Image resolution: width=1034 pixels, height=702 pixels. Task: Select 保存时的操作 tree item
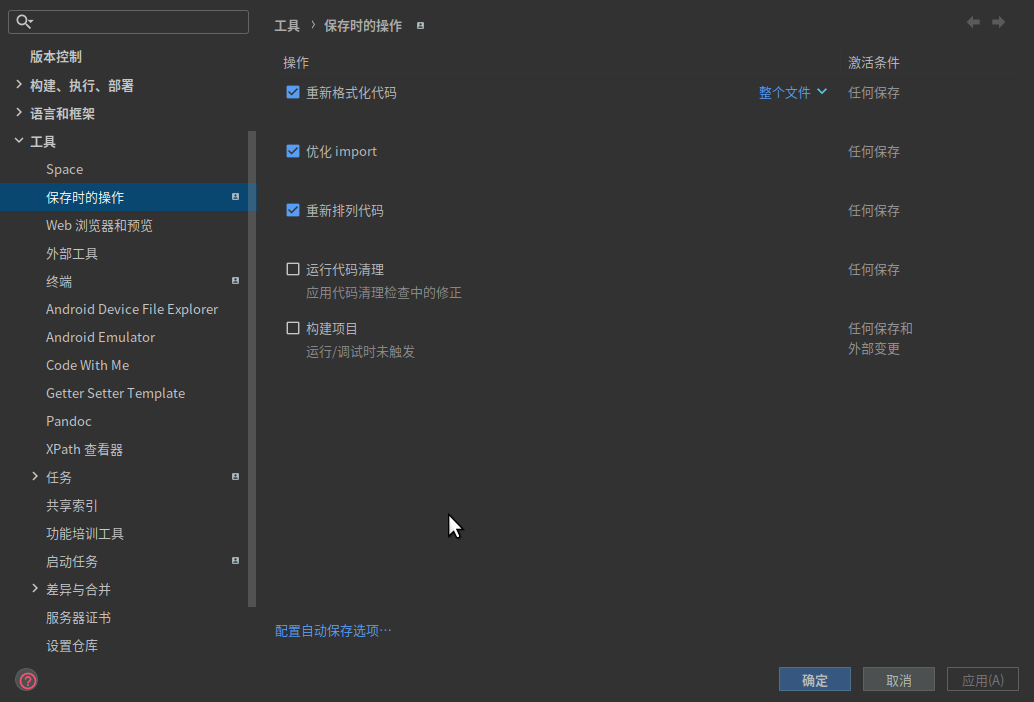click(128, 197)
